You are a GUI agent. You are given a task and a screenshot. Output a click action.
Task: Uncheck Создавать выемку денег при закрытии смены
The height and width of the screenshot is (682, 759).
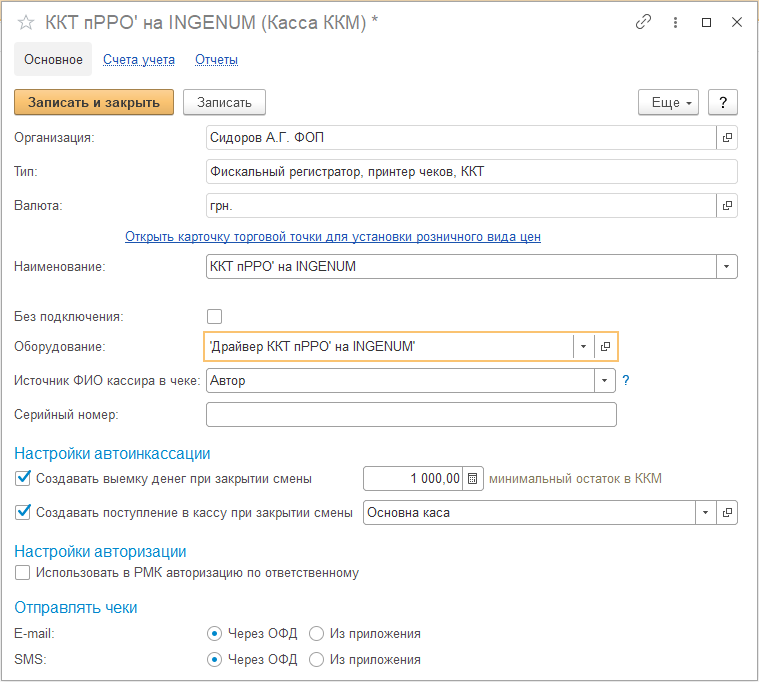point(24,479)
